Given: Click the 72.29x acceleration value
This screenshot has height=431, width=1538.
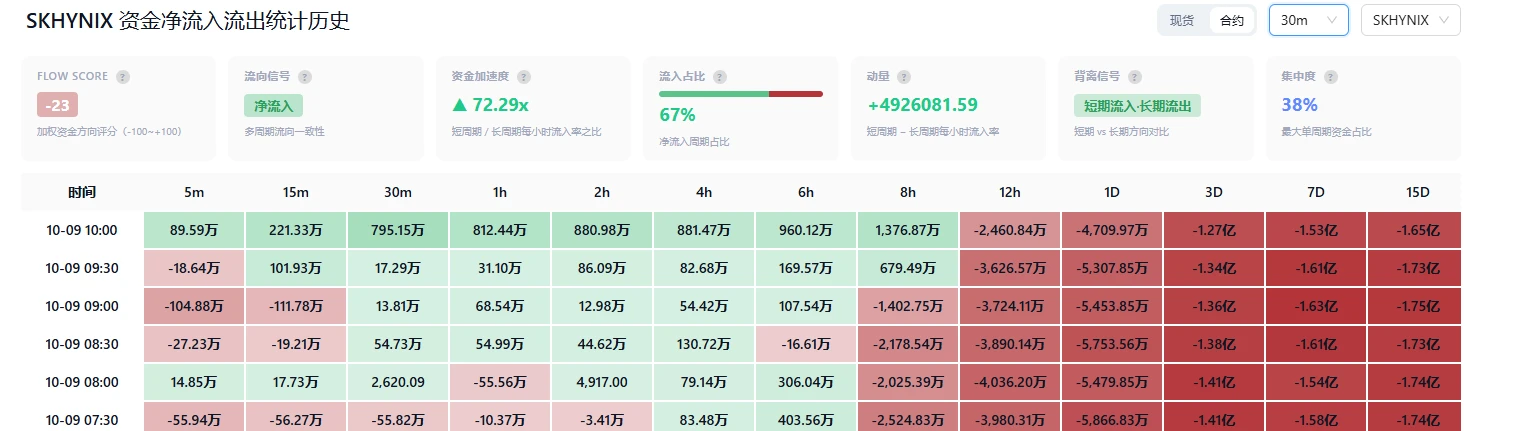Looking at the screenshot, I should pyautogui.click(x=490, y=105).
